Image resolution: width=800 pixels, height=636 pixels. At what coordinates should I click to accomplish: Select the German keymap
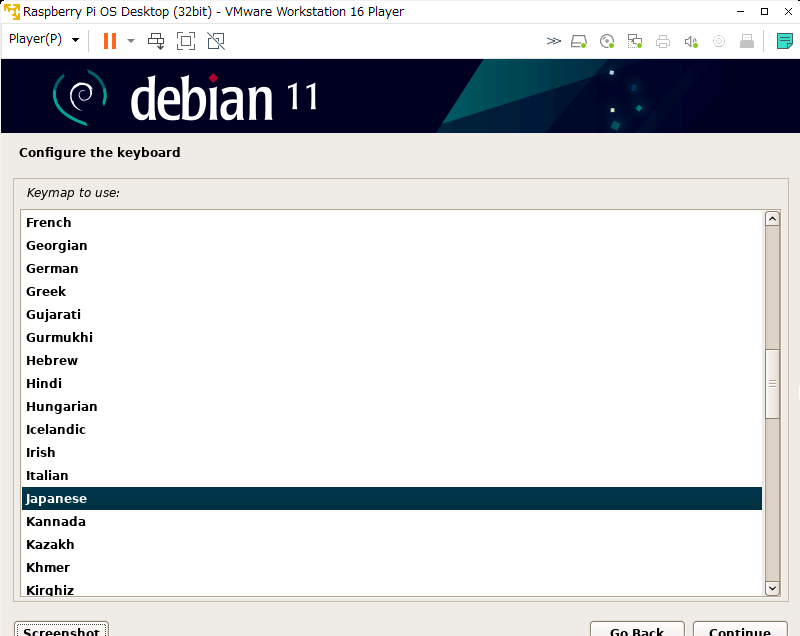click(x=392, y=268)
